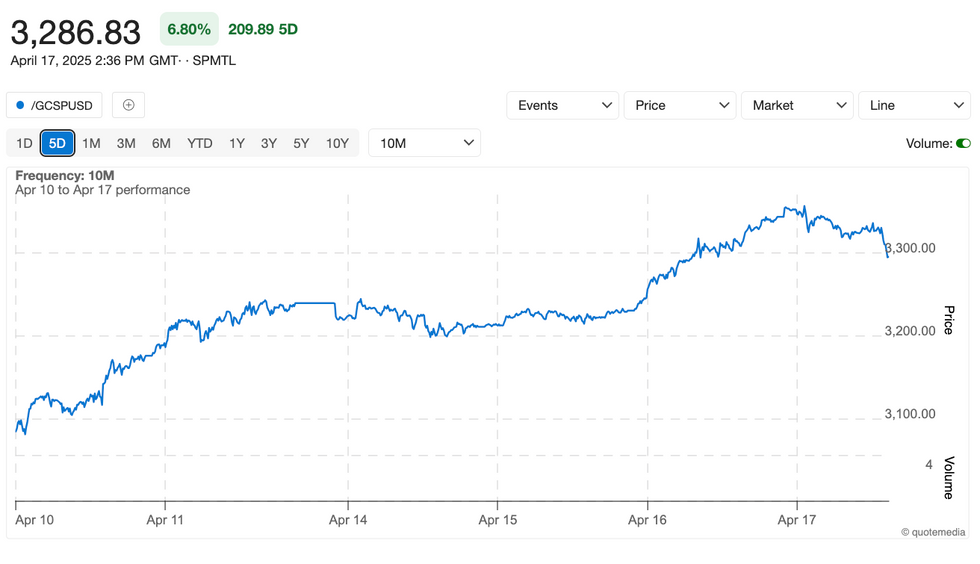
Task: Click the add symbol plus icon
Action: [x=128, y=105]
